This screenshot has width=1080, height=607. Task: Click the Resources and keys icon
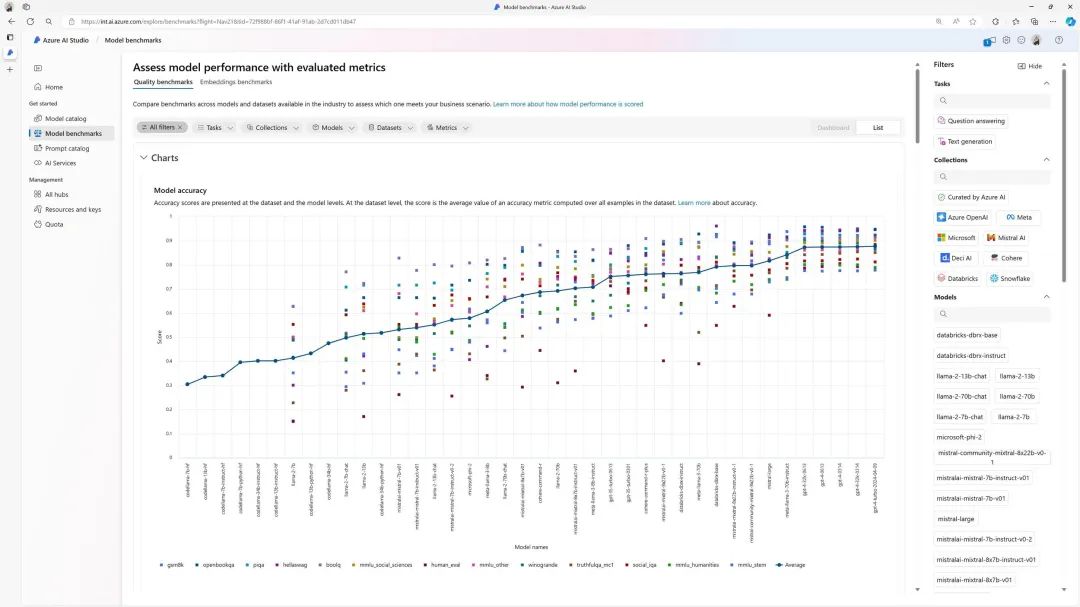click(38, 209)
